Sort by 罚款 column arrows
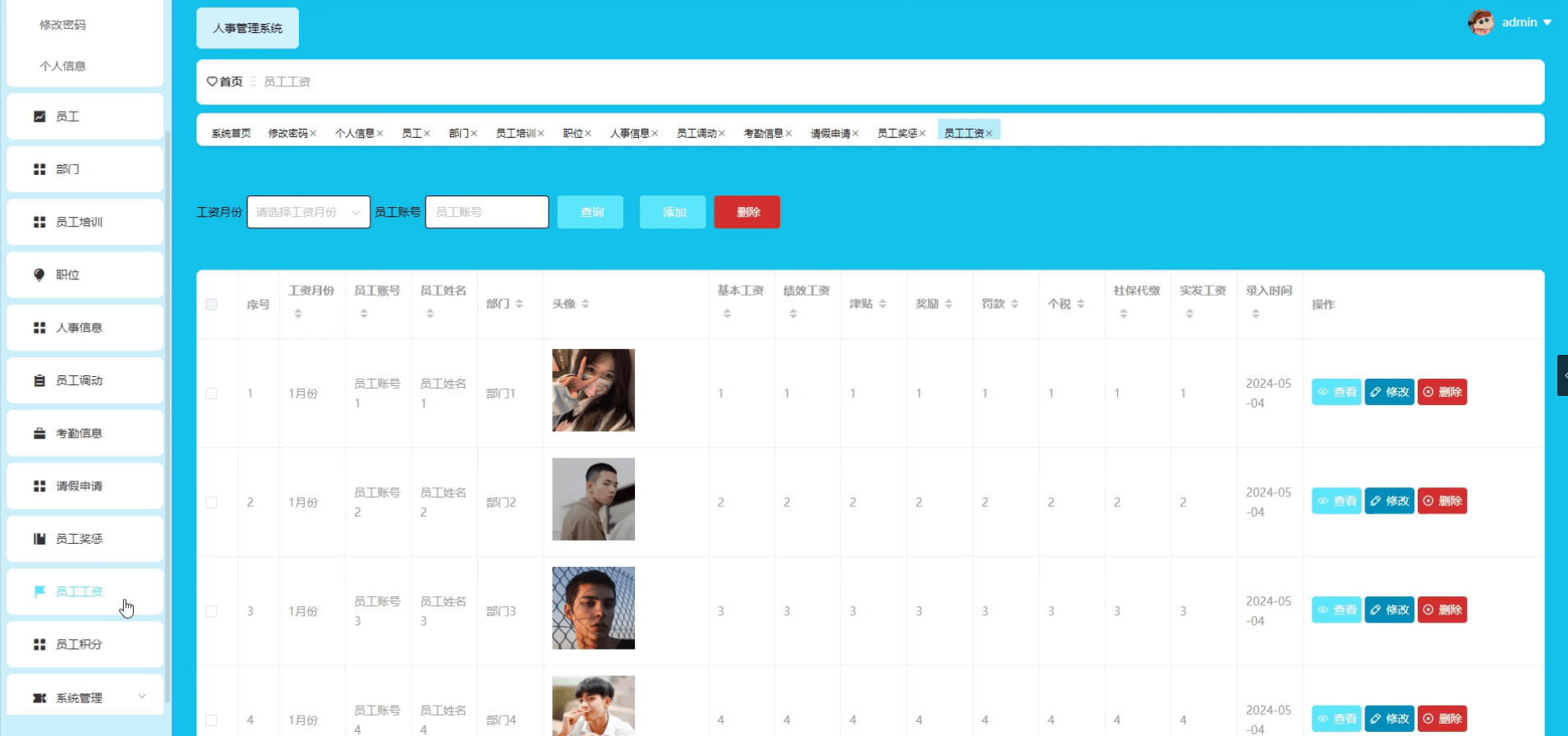This screenshot has height=736, width=1568. [x=1014, y=304]
